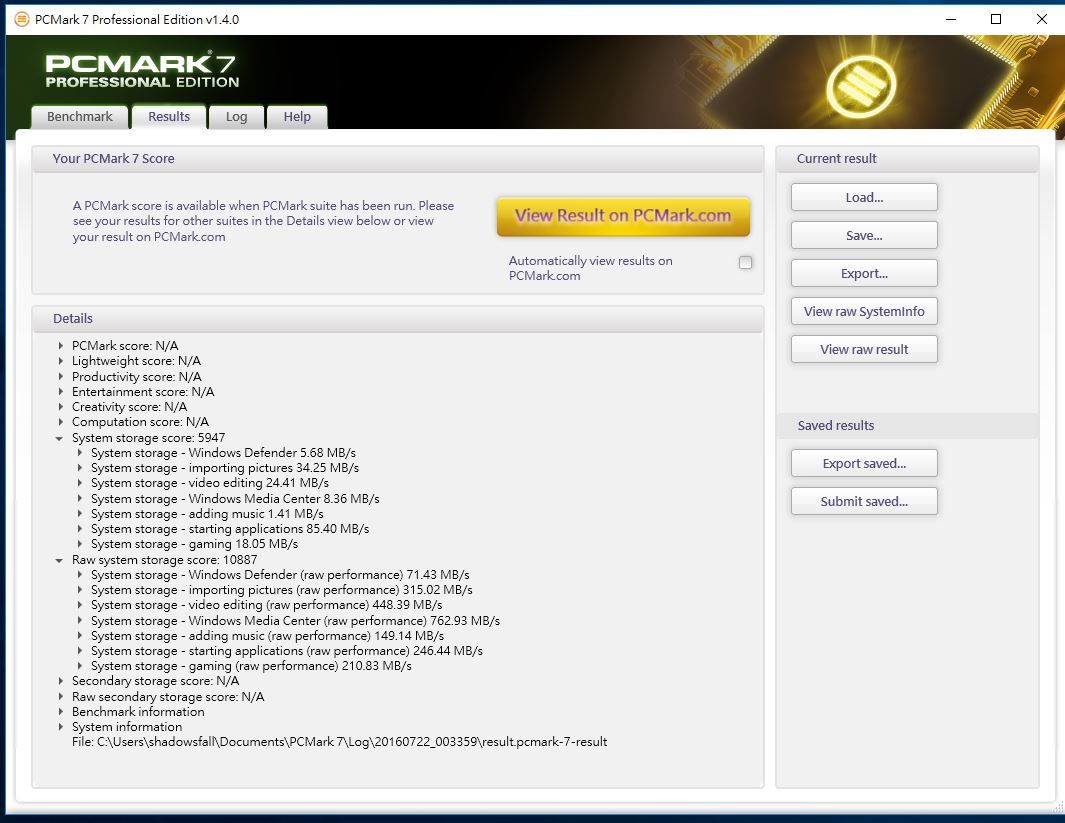Expand video editing 24.41 MB/s row

click(x=79, y=483)
